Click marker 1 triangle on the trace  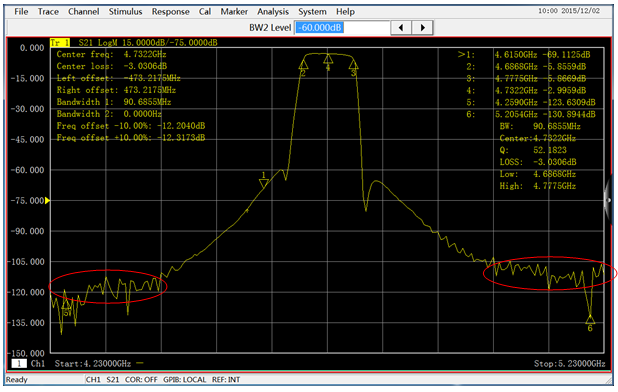264,183
